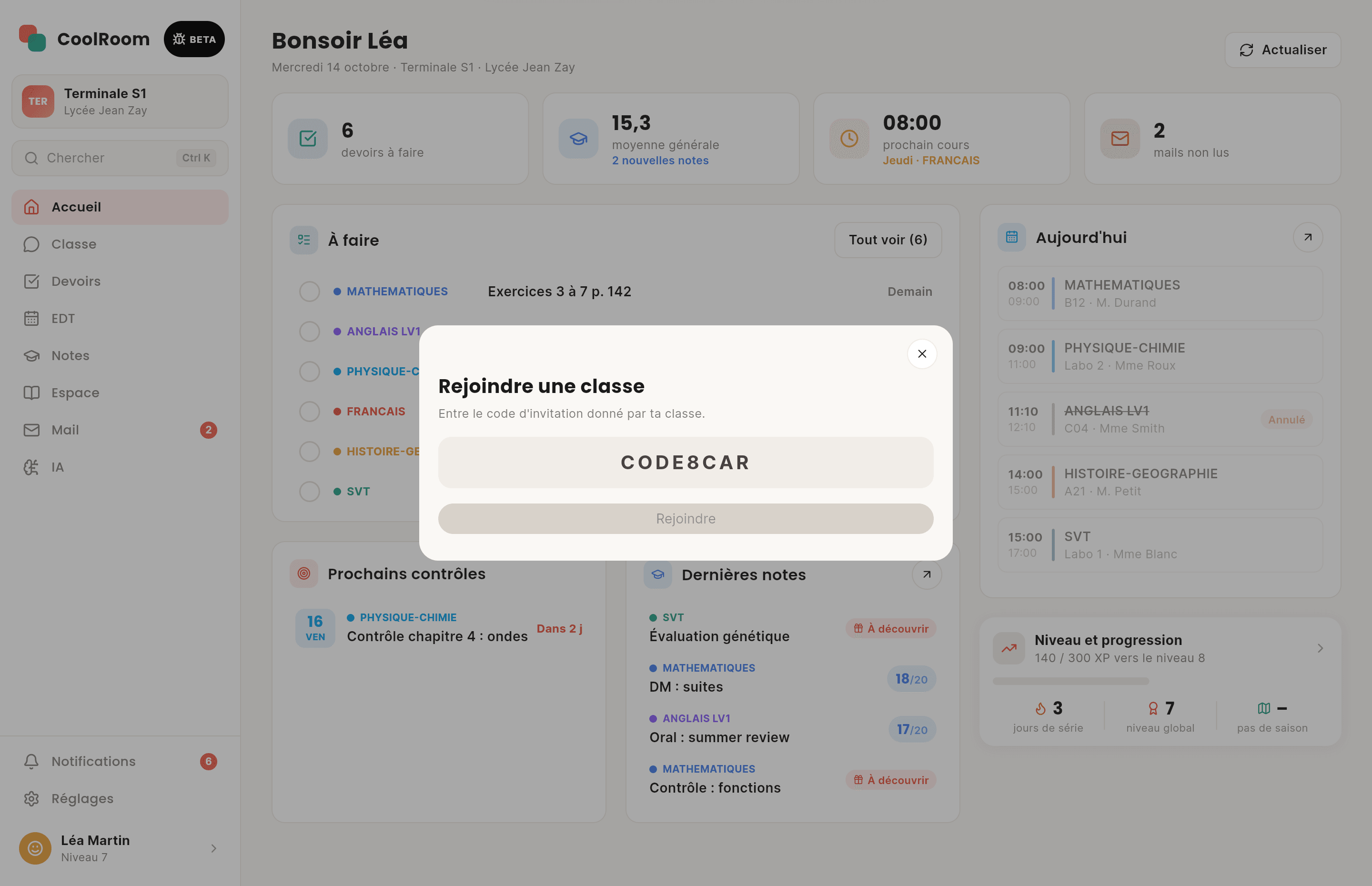The width and height of the screenshot is (1372, 886).
Task: Close the Rejoindre une classe dialog
Action: pos(921,354)
